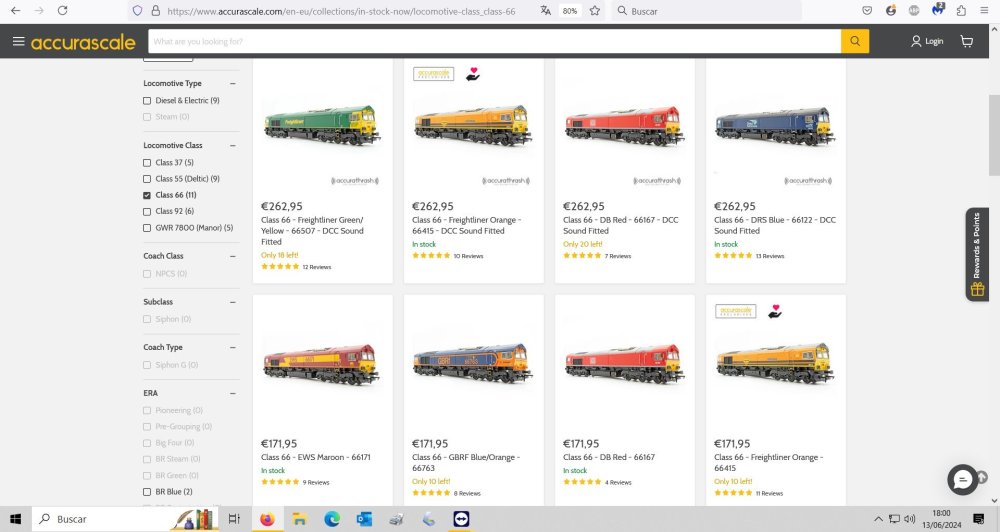Check the Class 55 (Deltic) filter
The image size is (1000, 532).
[x=147, y=179]
